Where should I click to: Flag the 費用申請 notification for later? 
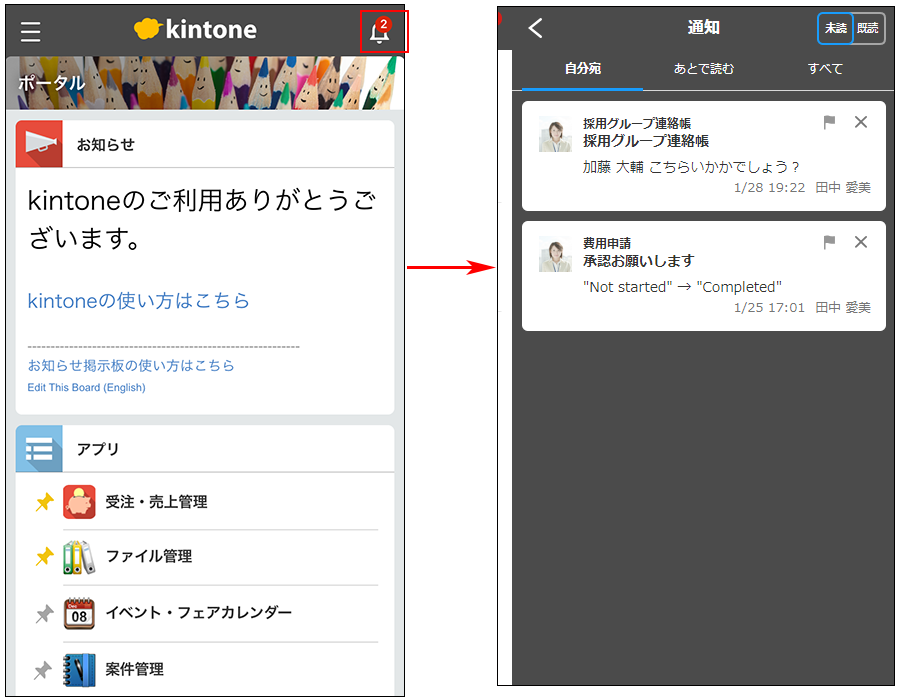point(829,242)
